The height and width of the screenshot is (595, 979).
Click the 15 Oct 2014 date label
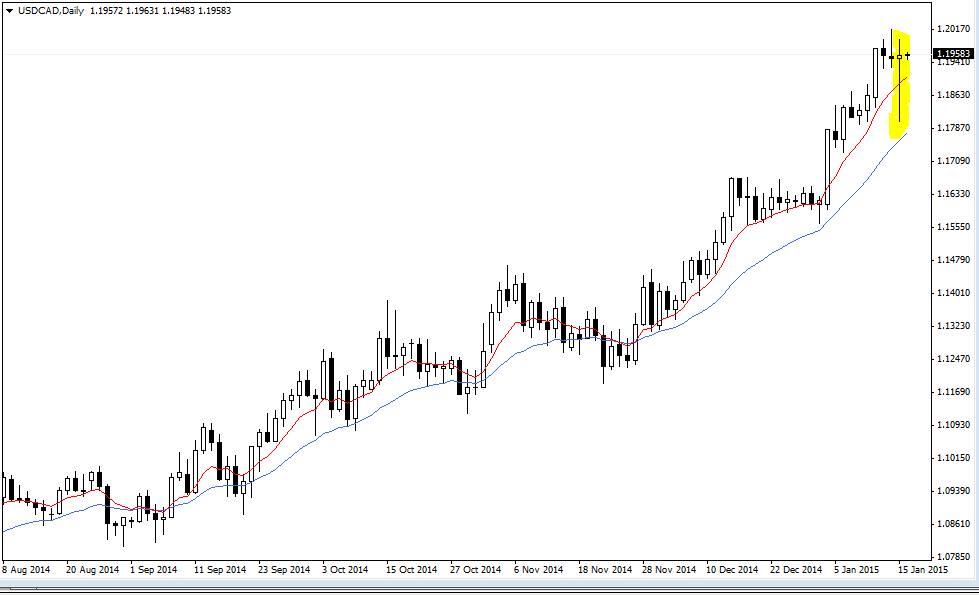411,569
